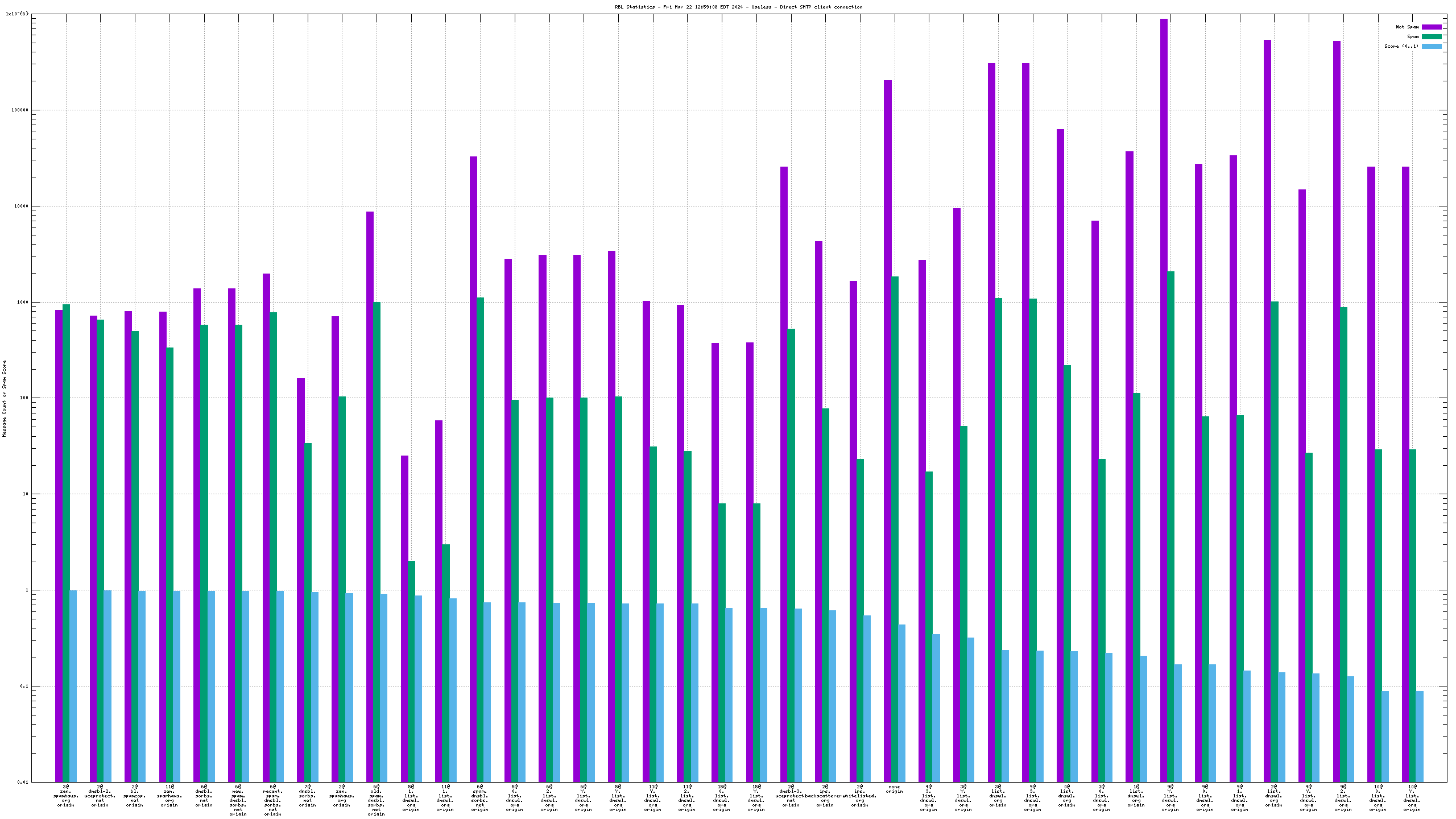The image size is (1456, 819).
Task: Click the dnsbl-3.uceprotect.net x-axis label
Action: pyautogui.click(x=791, y=796)
